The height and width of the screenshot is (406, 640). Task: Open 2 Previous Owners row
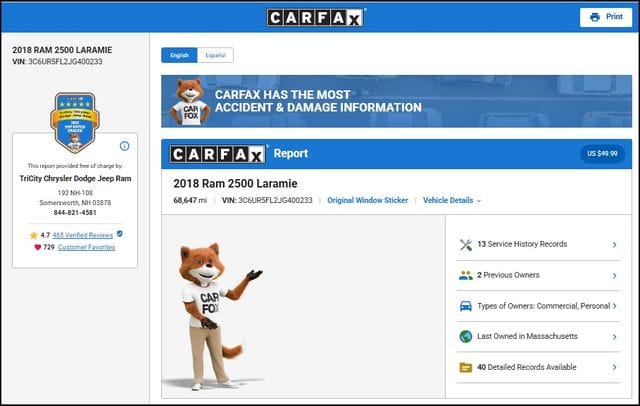click(x=538, y=275)
